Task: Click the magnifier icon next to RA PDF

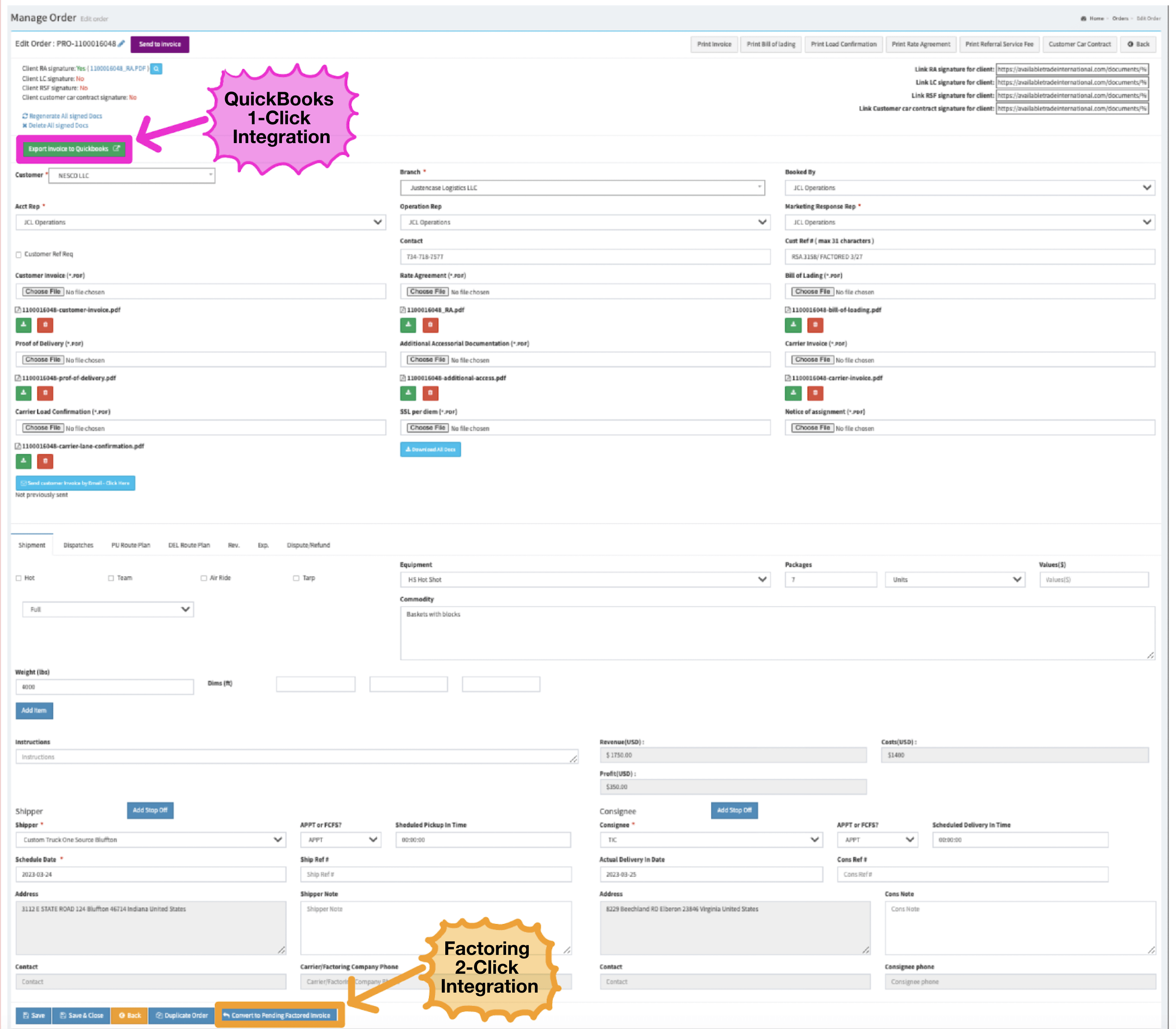Action: (156, 69)
